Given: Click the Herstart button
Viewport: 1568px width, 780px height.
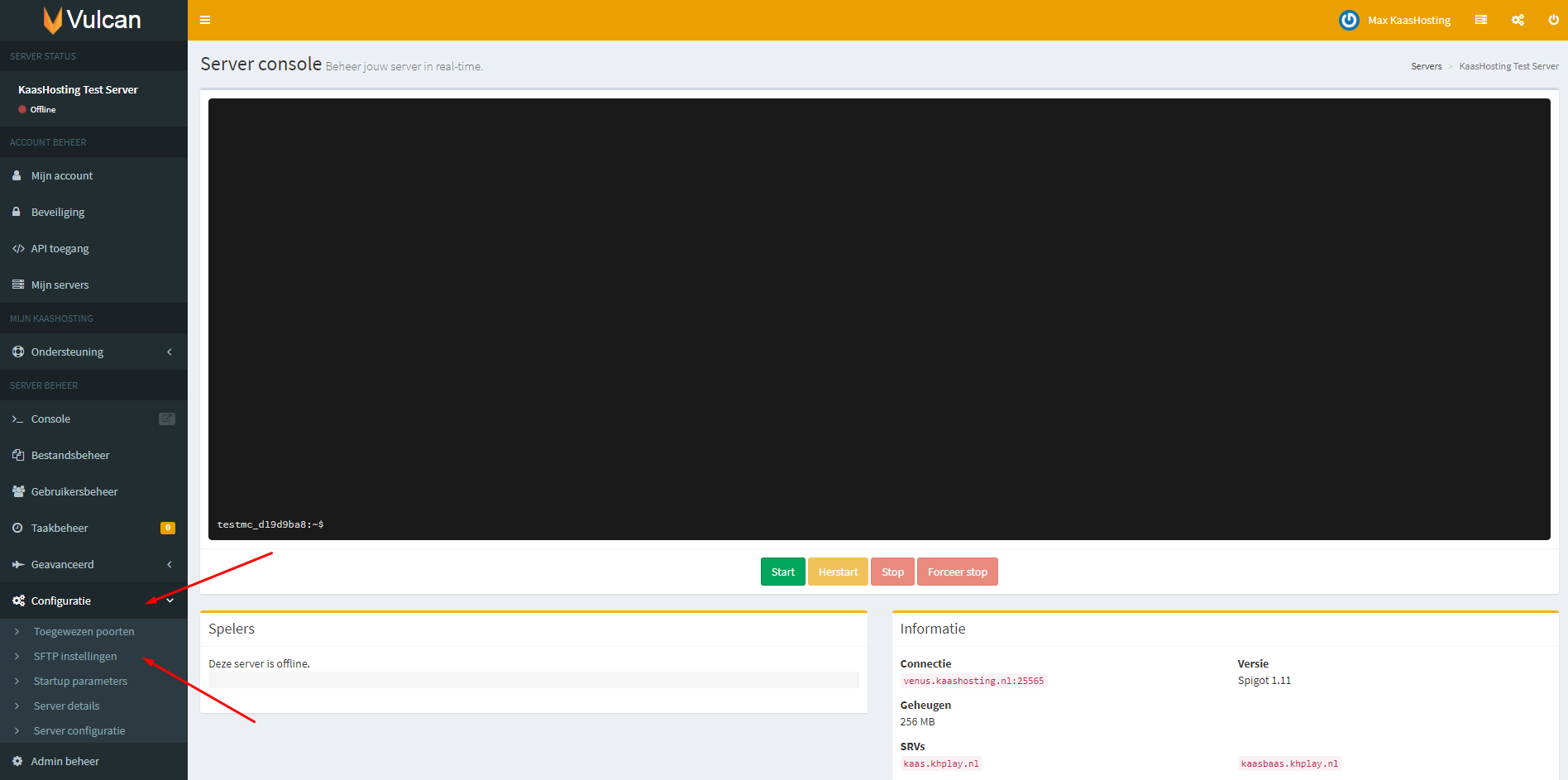Looking at the screenshot, I should pos(838,572).
